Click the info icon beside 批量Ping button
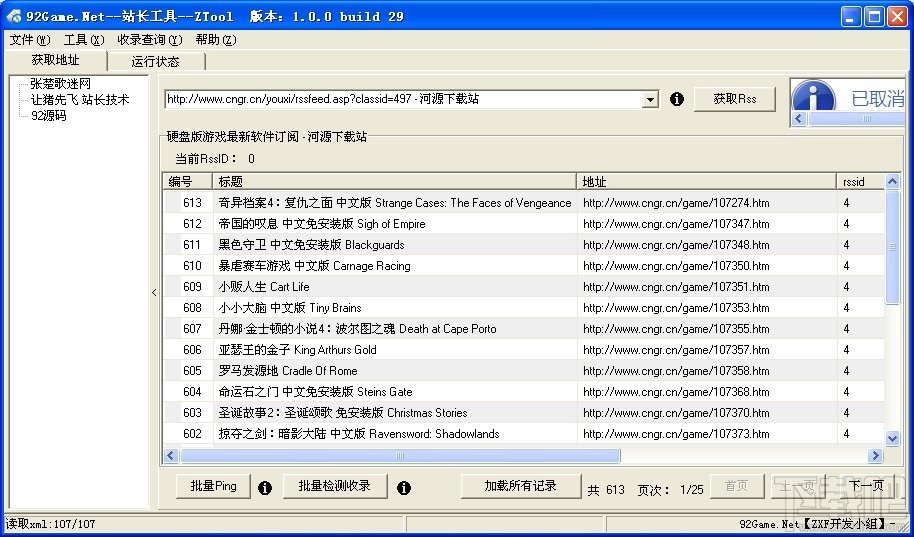The height and width of the screenshot is (537, 914). click(265, 487)
